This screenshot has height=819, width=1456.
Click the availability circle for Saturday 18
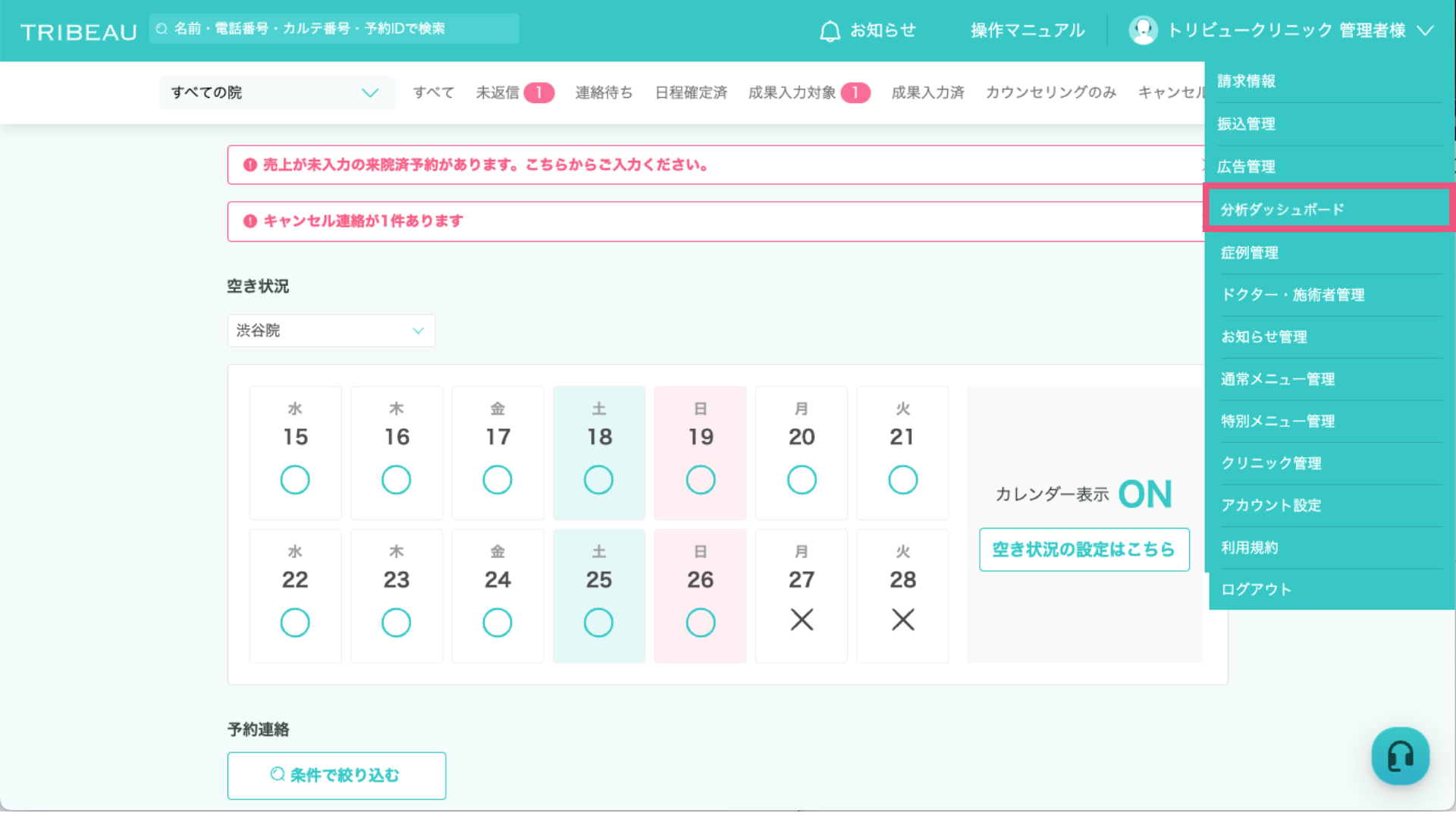(598, 479)
